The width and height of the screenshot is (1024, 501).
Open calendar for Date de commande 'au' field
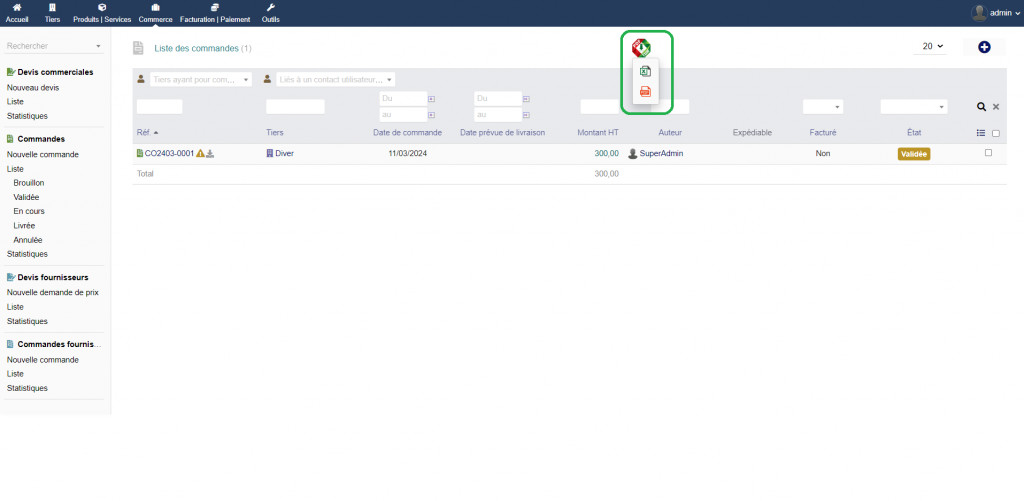tap(431, 115)
